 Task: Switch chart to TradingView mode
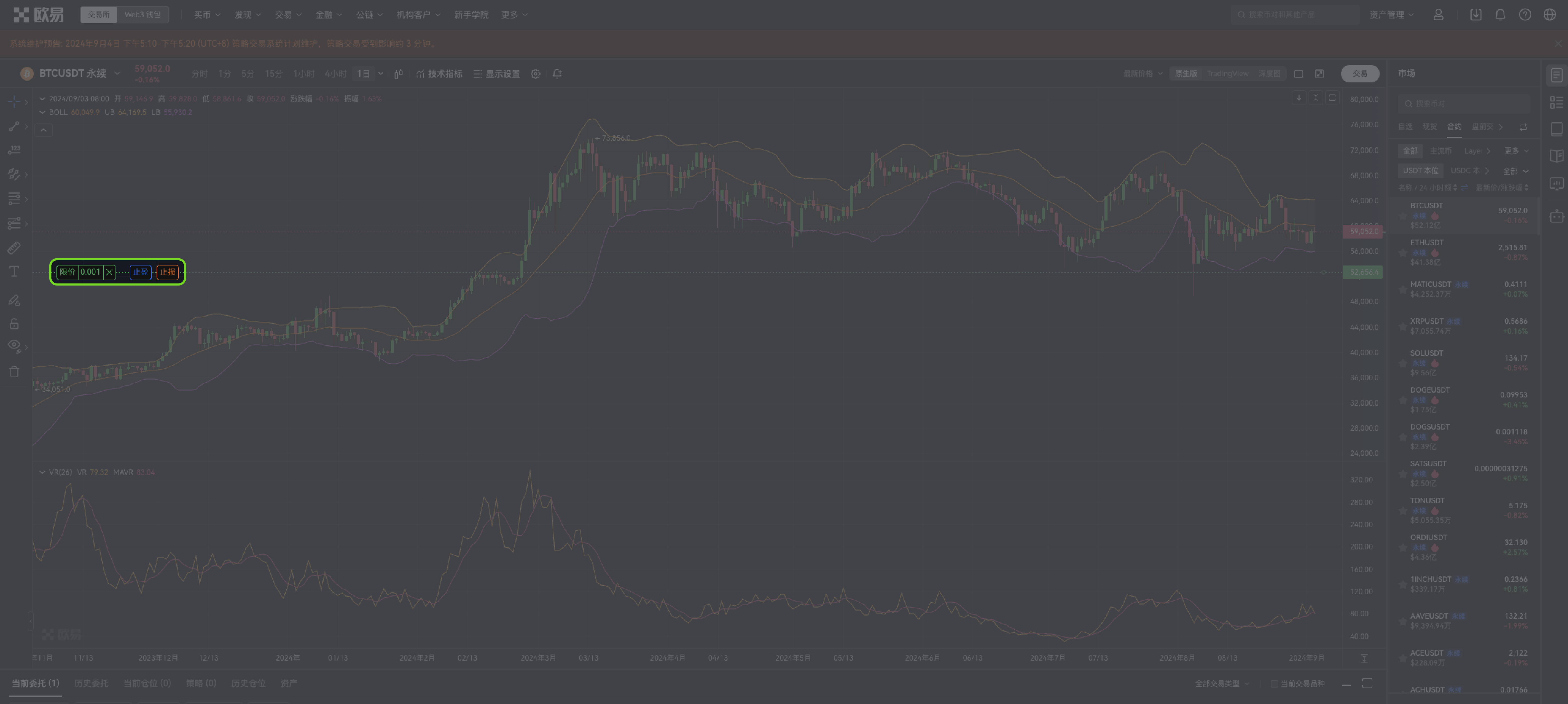1227,74
